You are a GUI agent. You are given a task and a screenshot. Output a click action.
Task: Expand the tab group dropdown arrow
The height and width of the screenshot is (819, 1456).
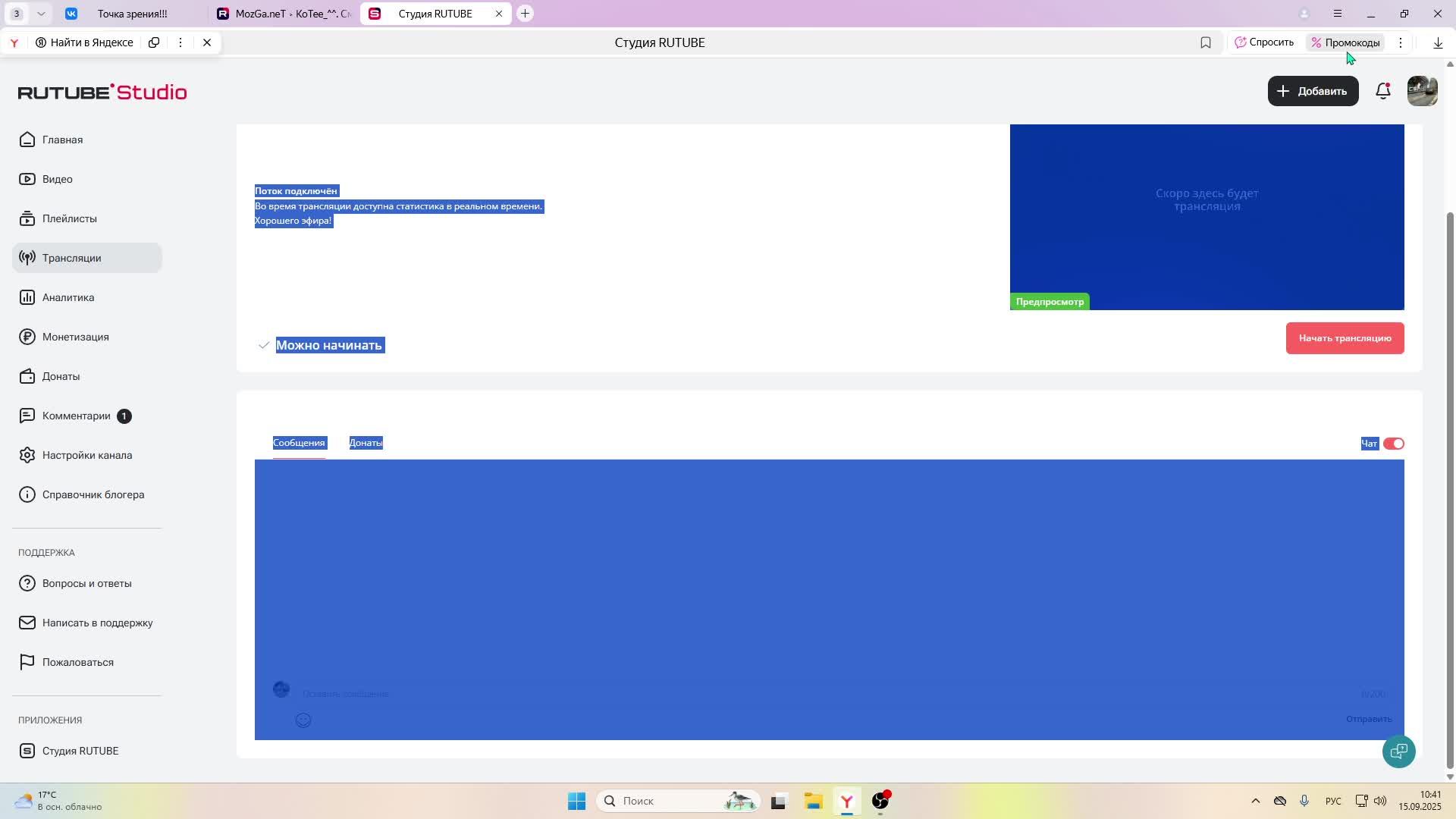41,14
